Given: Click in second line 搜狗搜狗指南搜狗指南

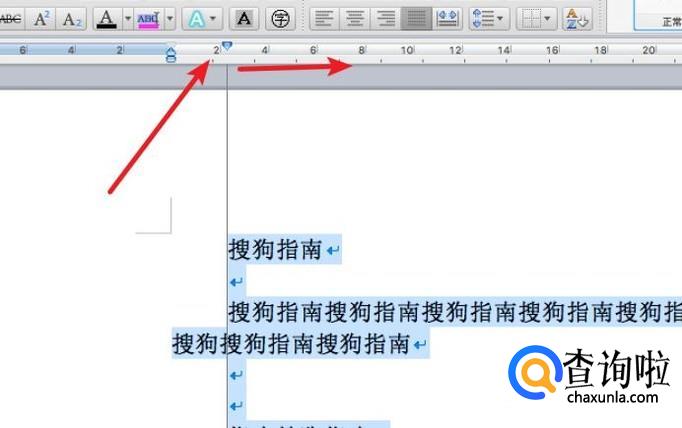Looking at the screenshot, I should [x=291, y=344].
